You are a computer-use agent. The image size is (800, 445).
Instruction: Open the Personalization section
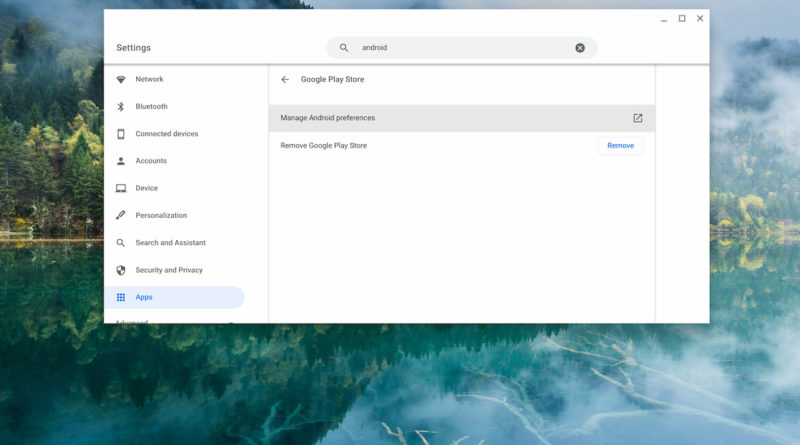(161, 215)
